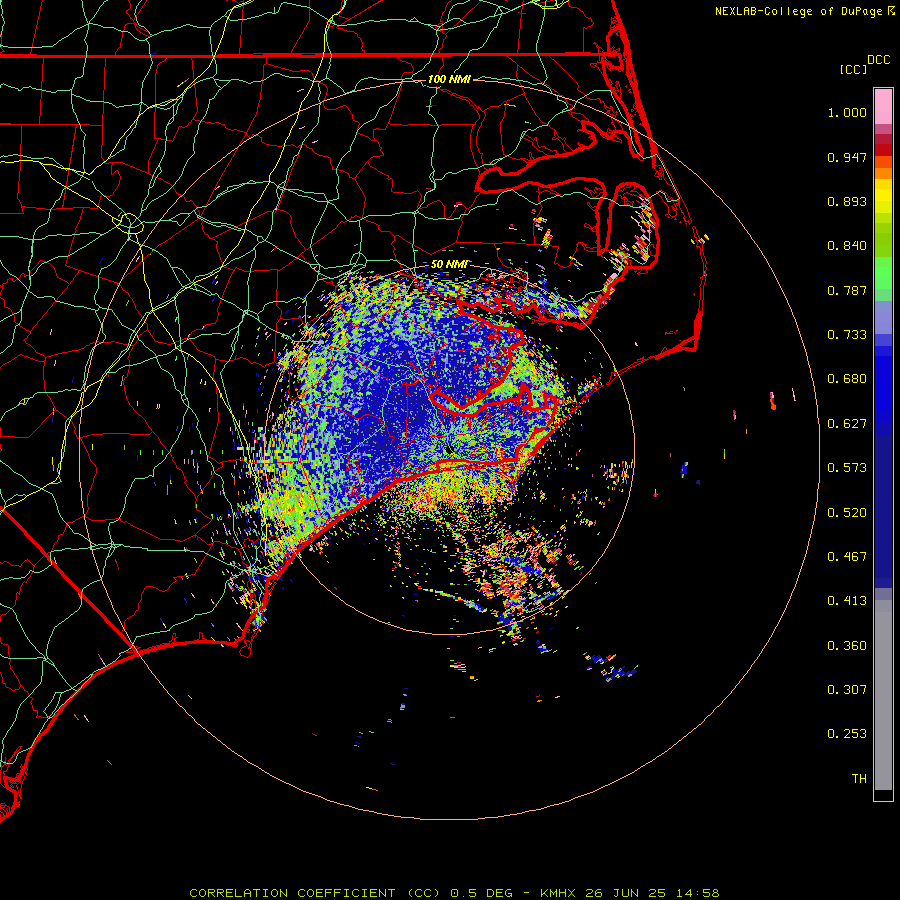Screen dimensions: 900x900
Task: Select the 0.733 legend value
Action: click(847, 335)
